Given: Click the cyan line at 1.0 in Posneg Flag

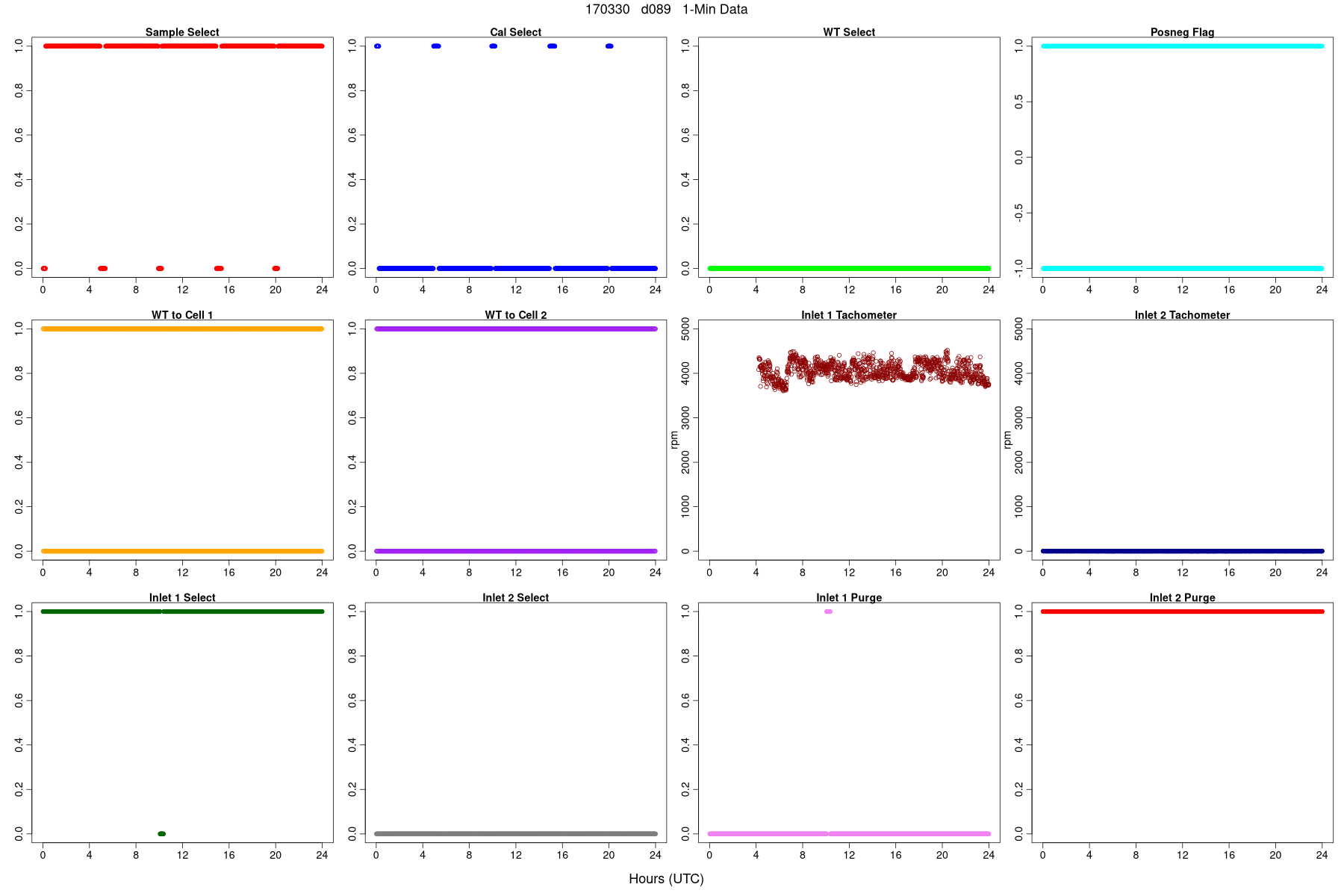Looking at the screenshot, I should point(1182,46).
